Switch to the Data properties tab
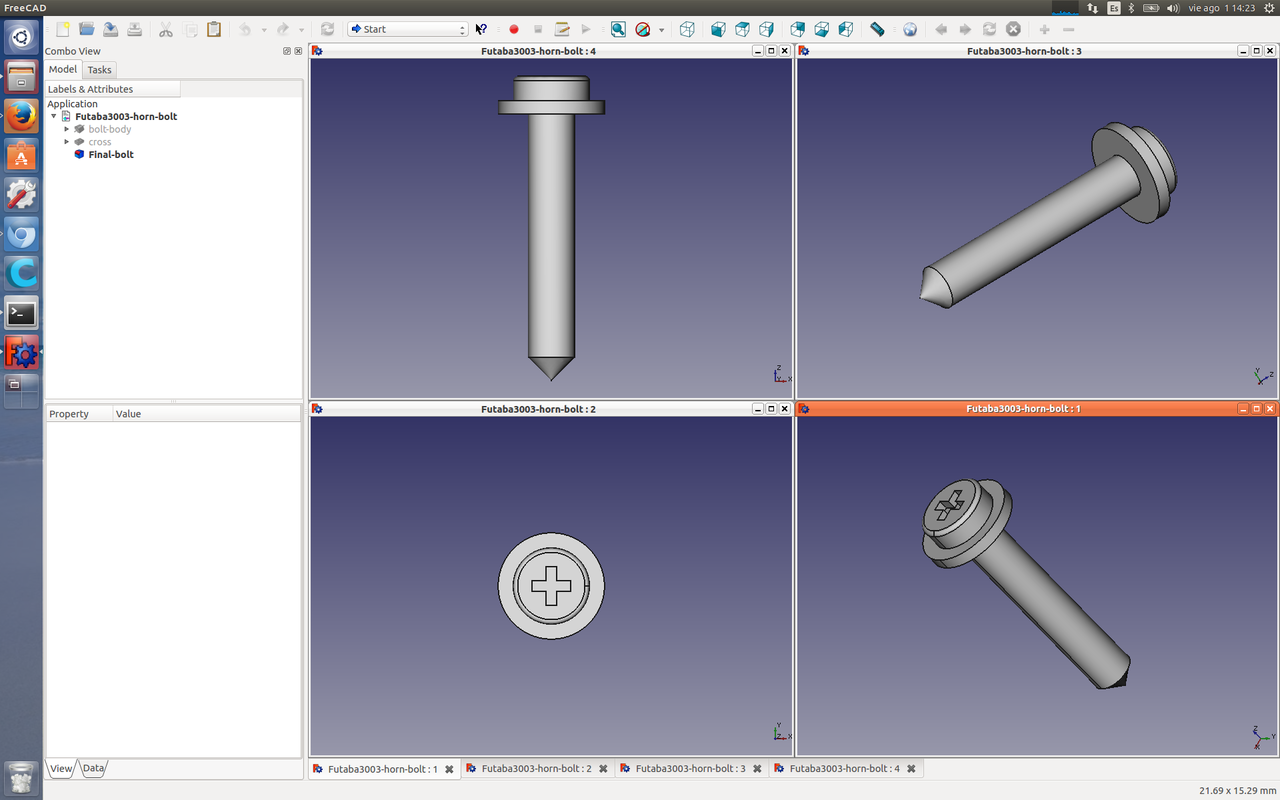This screenshot has height=800, width=1280. click(93, 768)
